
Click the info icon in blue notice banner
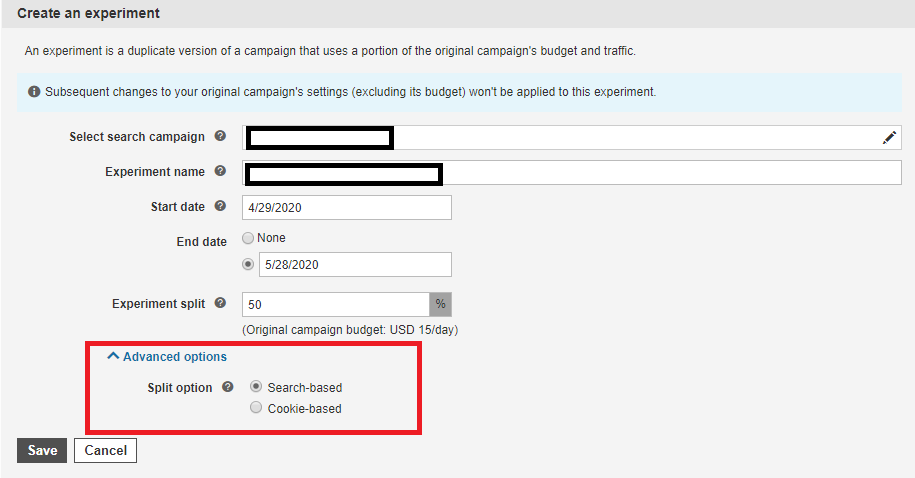[34, 92]
